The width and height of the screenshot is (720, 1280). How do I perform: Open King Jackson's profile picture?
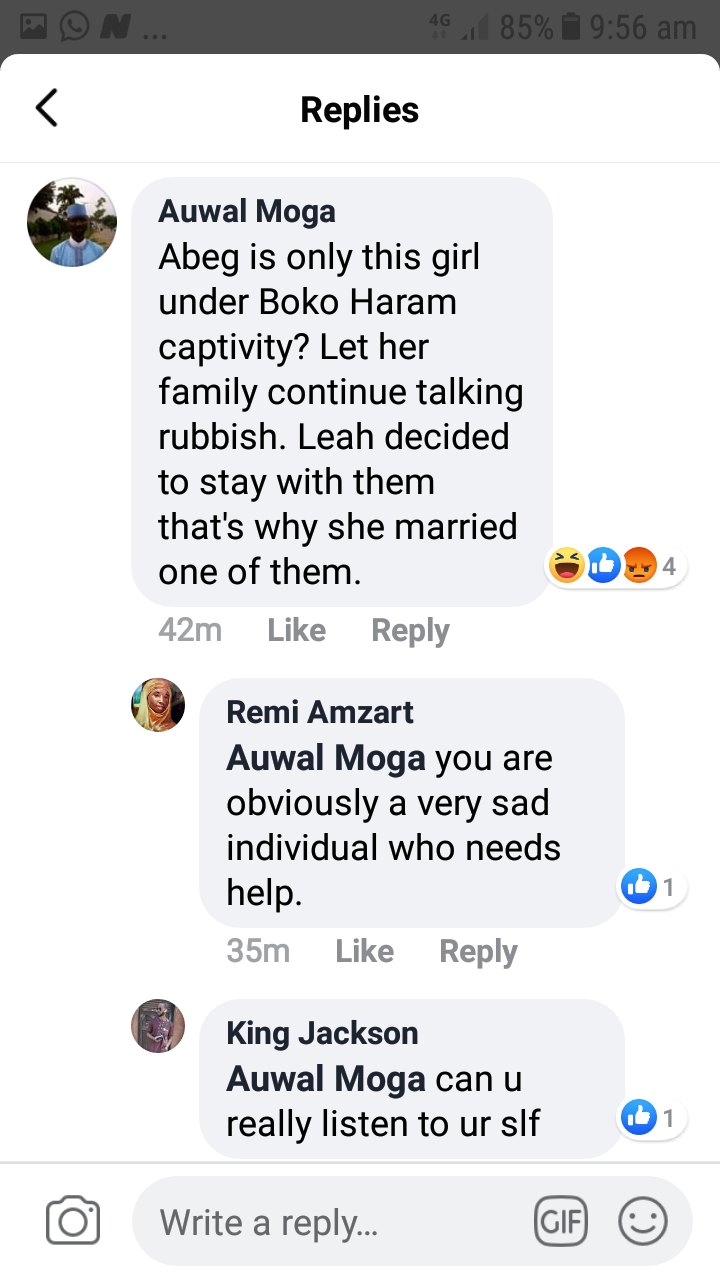click(x=158, y=1026)
